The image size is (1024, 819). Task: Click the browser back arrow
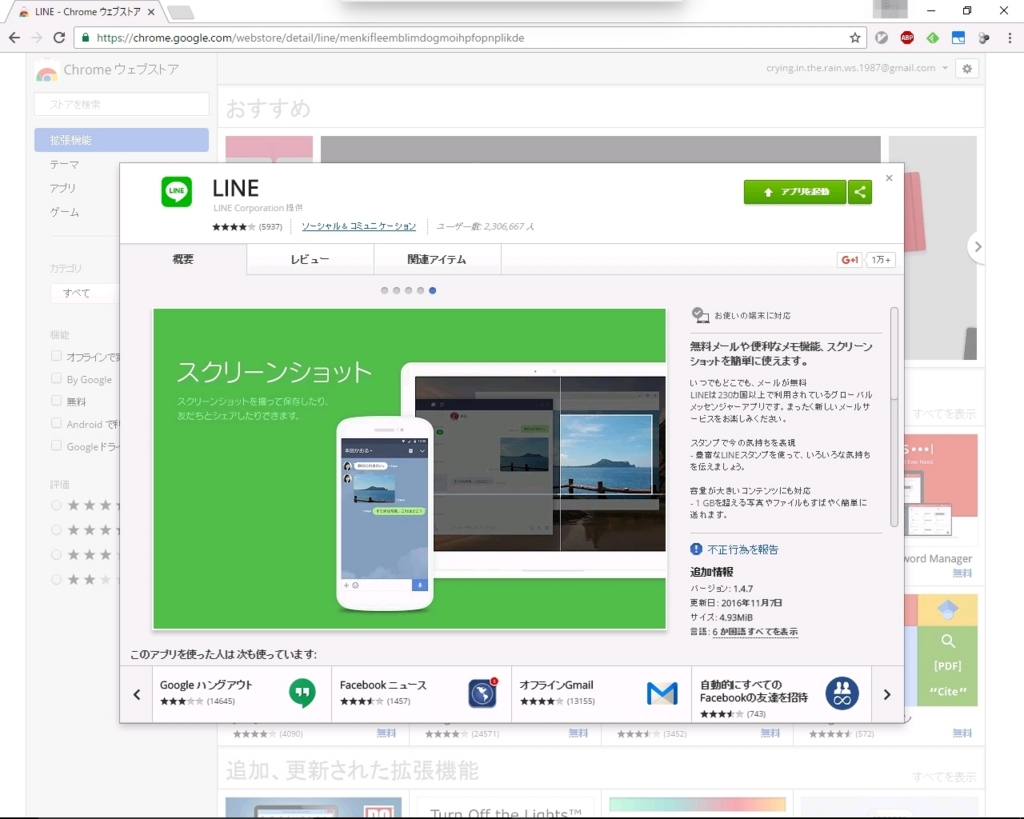(14, 38)
